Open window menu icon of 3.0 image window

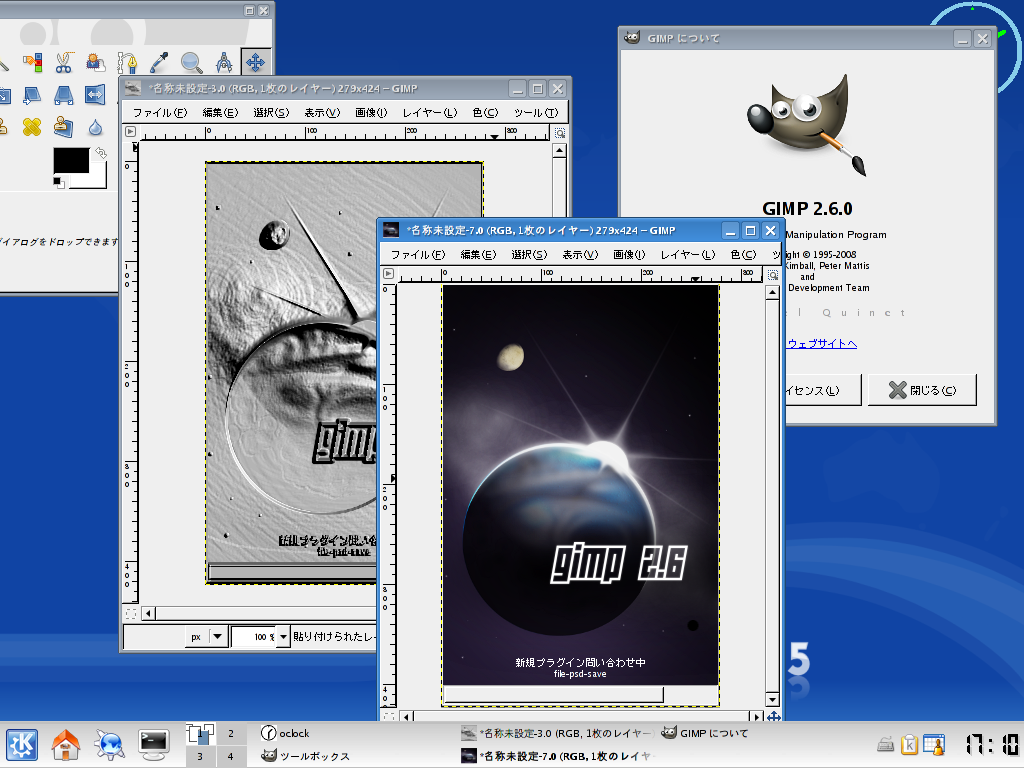click(x=133, y=88)
